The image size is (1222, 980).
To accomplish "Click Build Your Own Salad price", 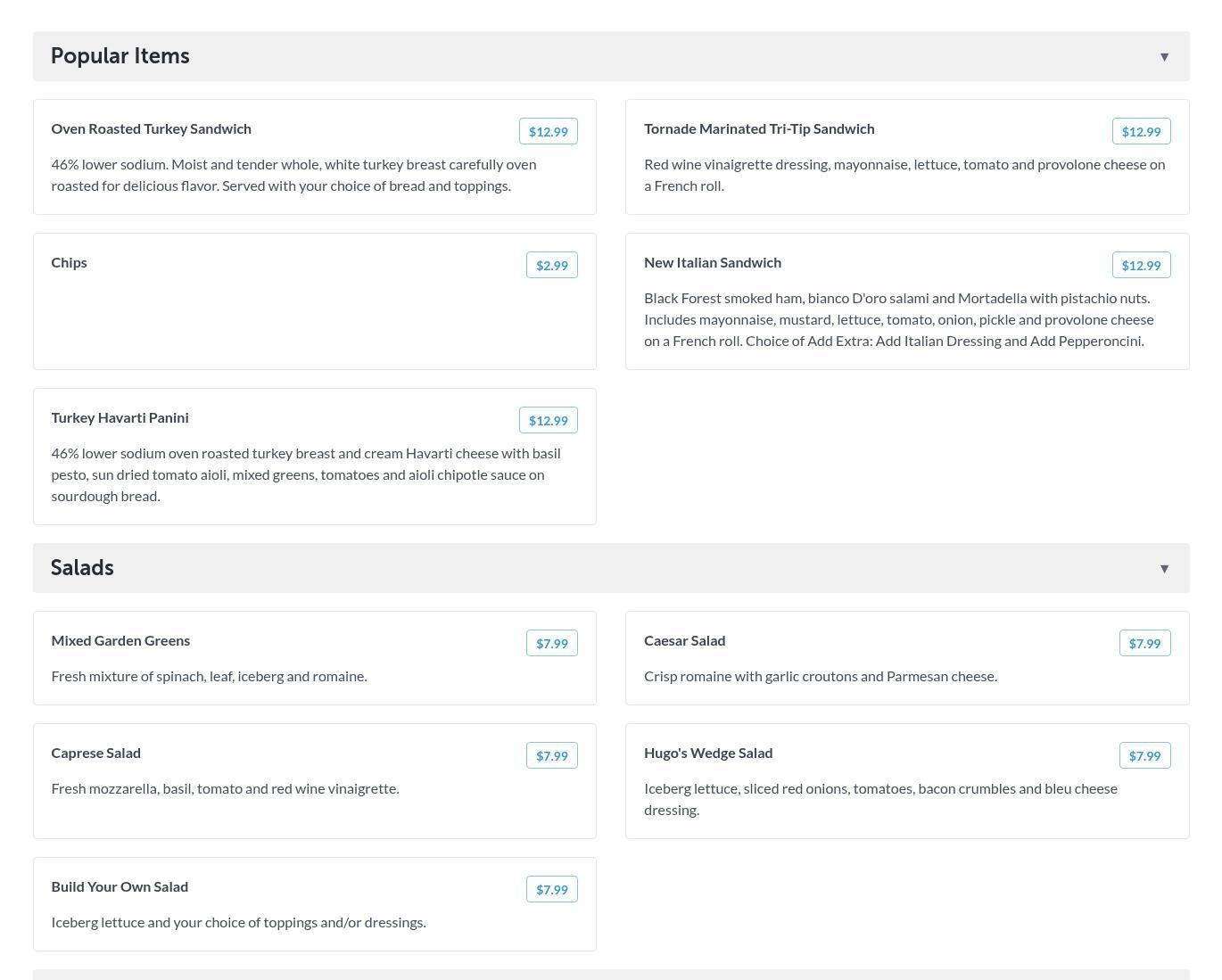I will [x=551, y=890].
